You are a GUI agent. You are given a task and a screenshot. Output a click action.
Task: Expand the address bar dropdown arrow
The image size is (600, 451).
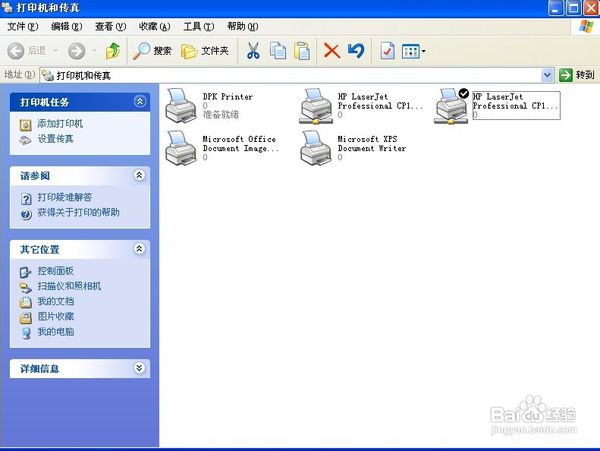click(547, 75)
